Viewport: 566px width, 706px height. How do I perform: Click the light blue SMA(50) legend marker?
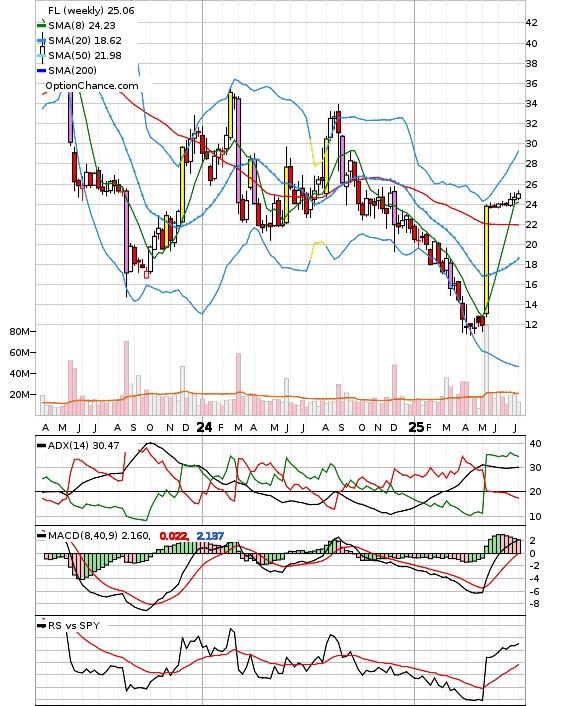coord(41,55)
